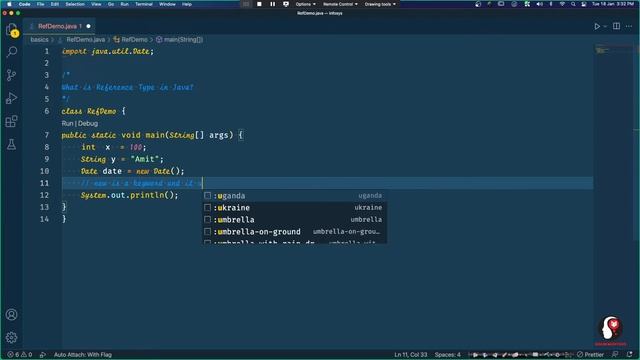
Task: Click Ln 11, Col 33 cursor position
Action: pos(411,355)
